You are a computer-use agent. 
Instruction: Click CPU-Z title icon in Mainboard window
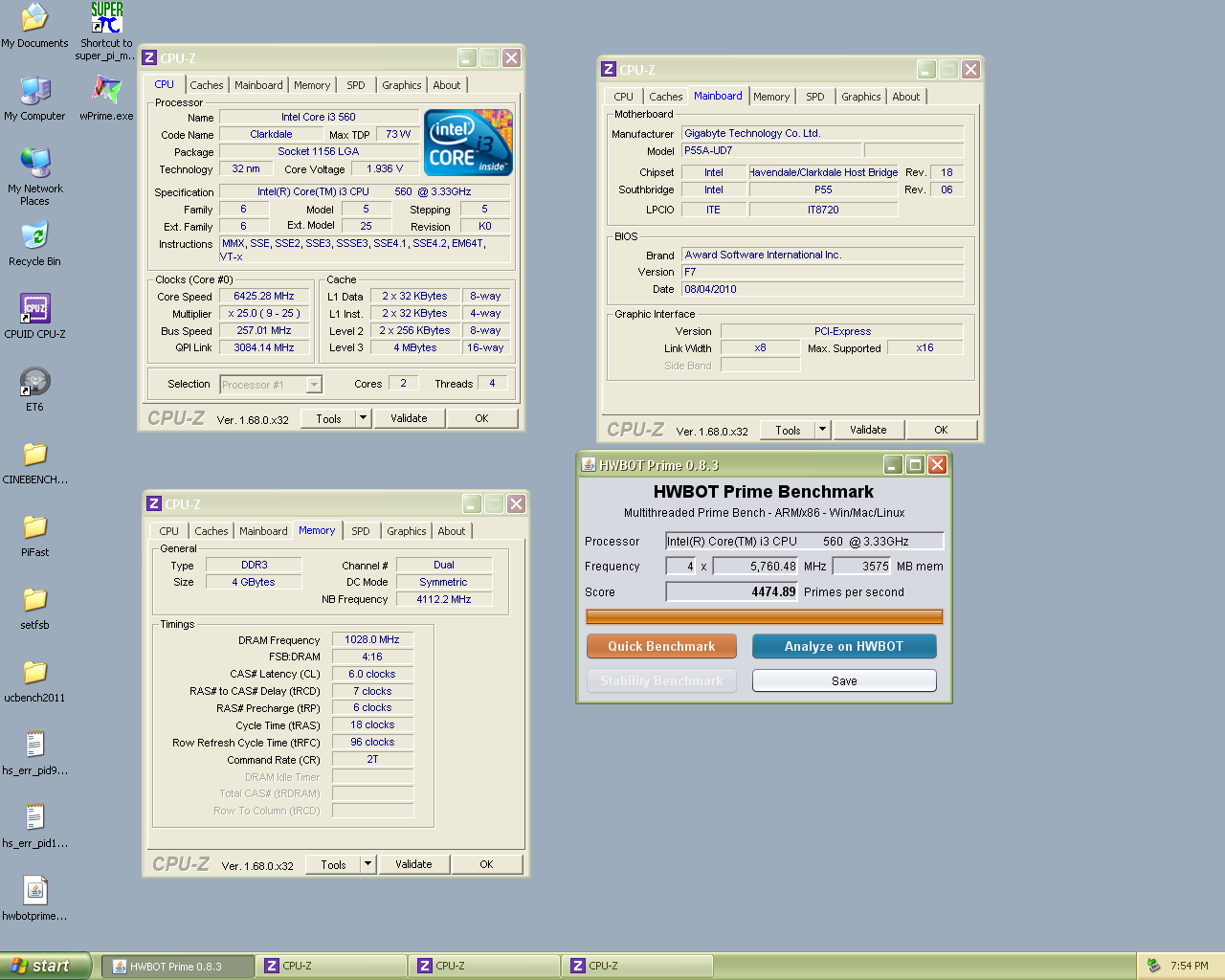pos(608,69)
